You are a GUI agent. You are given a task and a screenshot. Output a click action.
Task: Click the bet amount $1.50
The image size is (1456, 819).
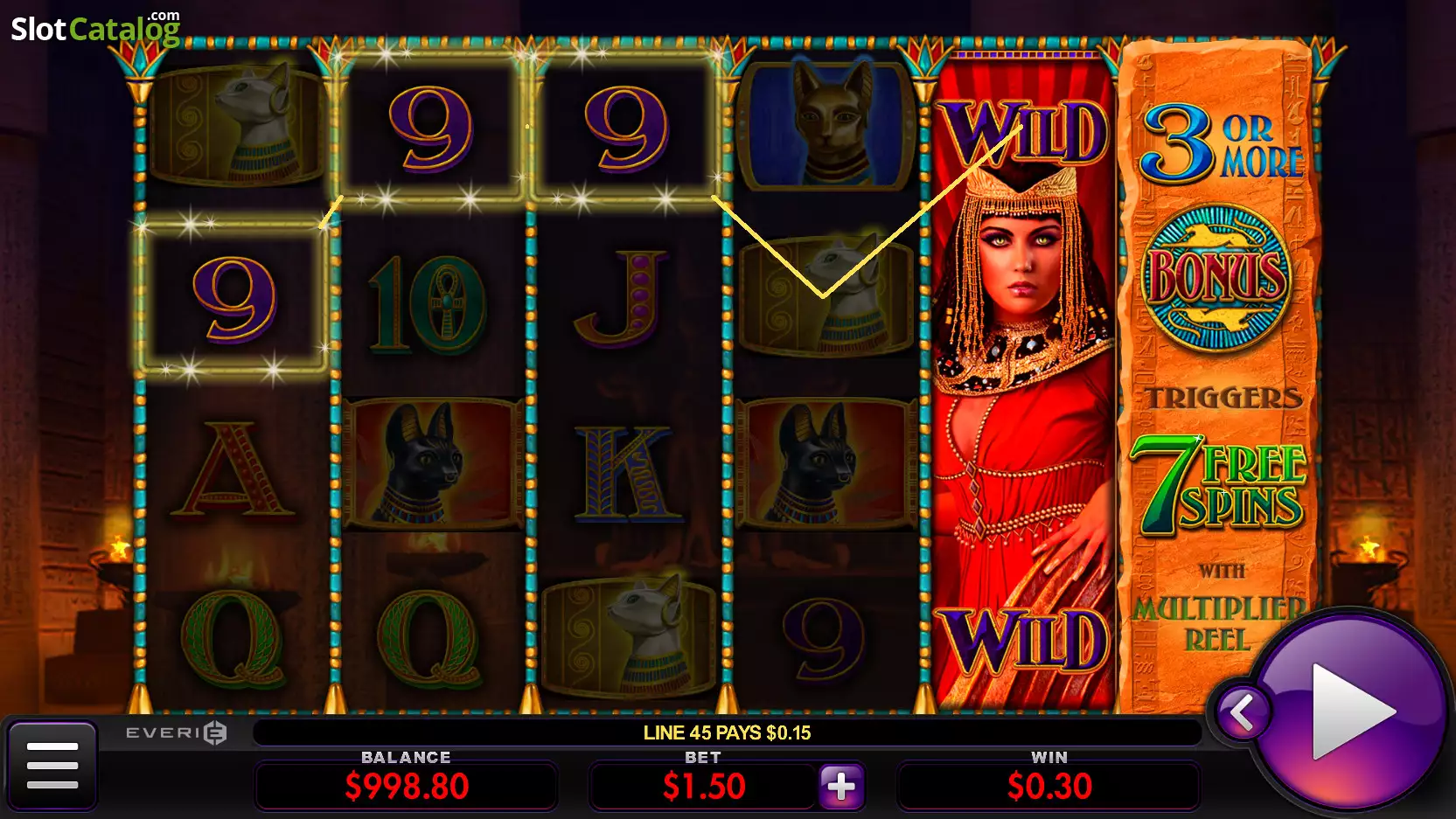point(704,786)
